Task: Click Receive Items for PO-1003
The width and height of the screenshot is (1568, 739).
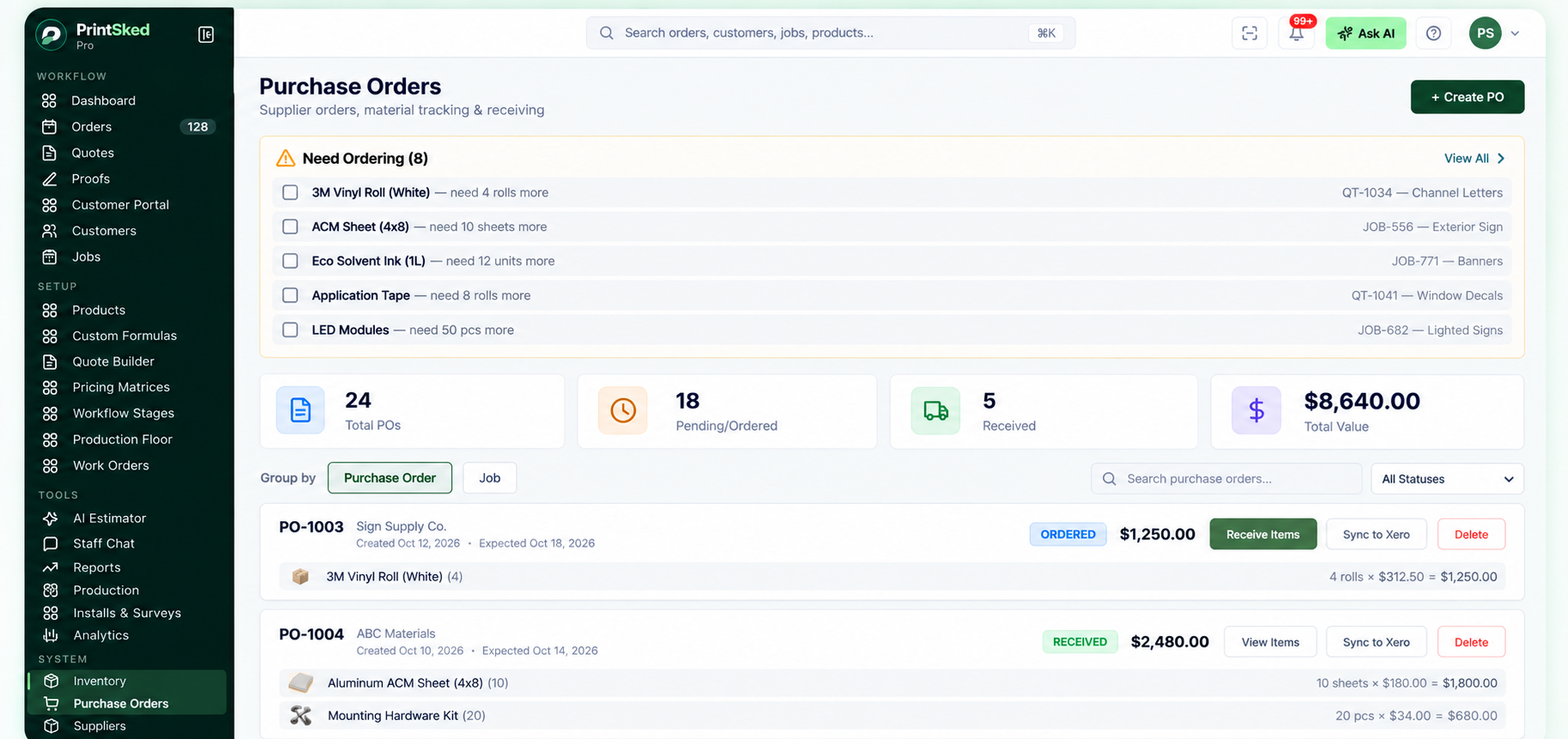Action: (x=1263, y=535)
